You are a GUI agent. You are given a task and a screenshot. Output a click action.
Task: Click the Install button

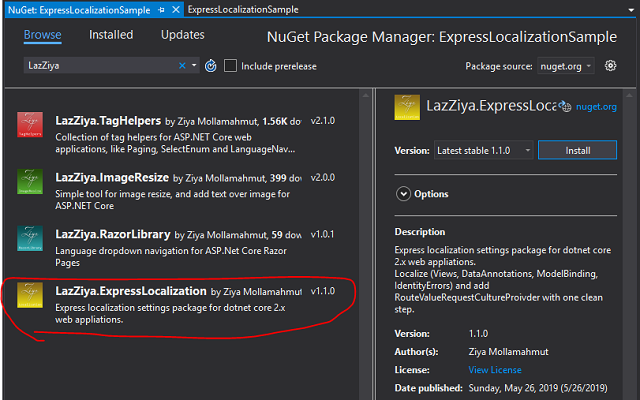[x=577, y=150]
